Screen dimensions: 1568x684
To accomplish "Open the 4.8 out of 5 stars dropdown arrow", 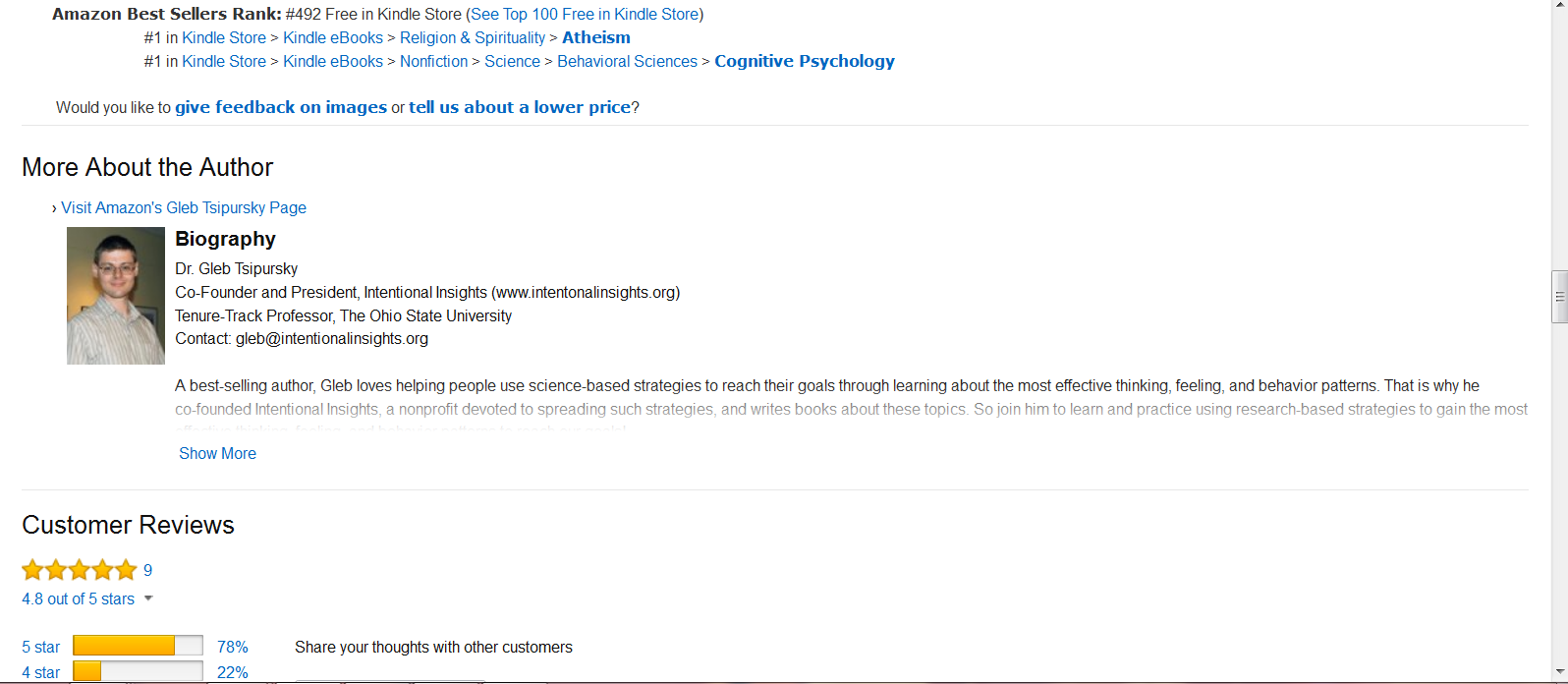I will pyautogui.click(x=148, y=598).
